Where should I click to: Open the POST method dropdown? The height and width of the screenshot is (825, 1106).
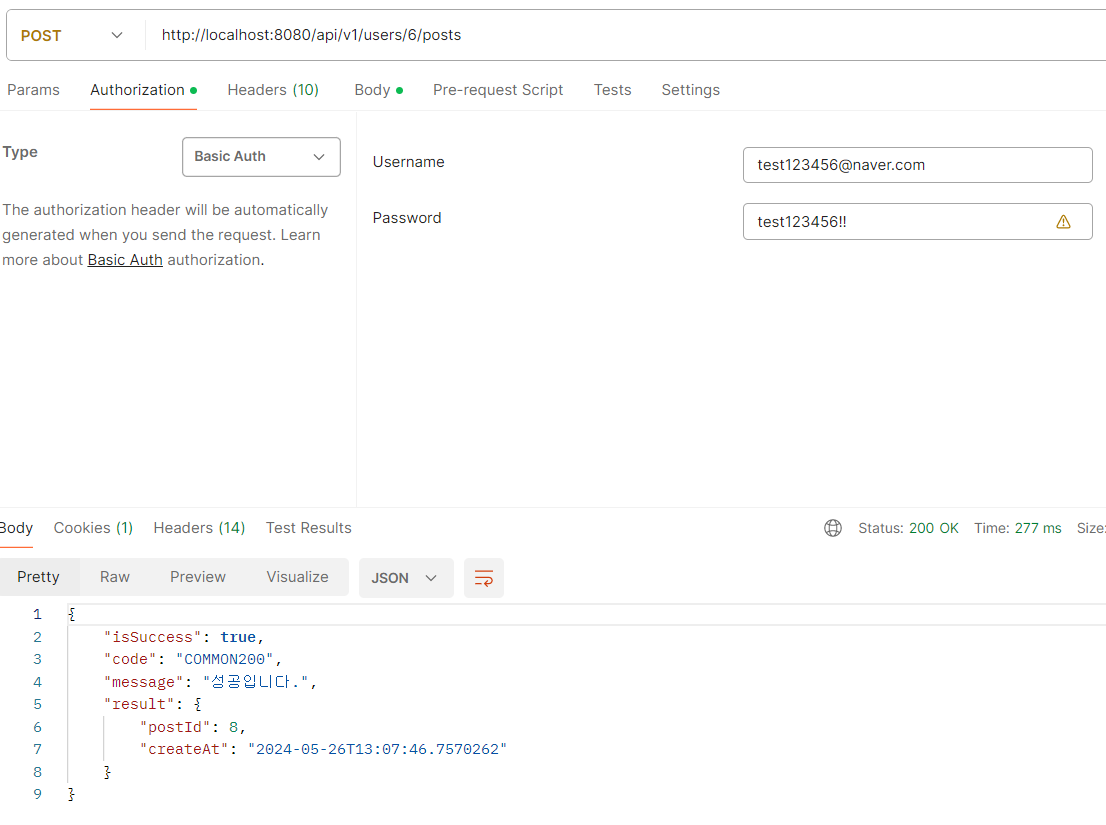click(72, 35)
